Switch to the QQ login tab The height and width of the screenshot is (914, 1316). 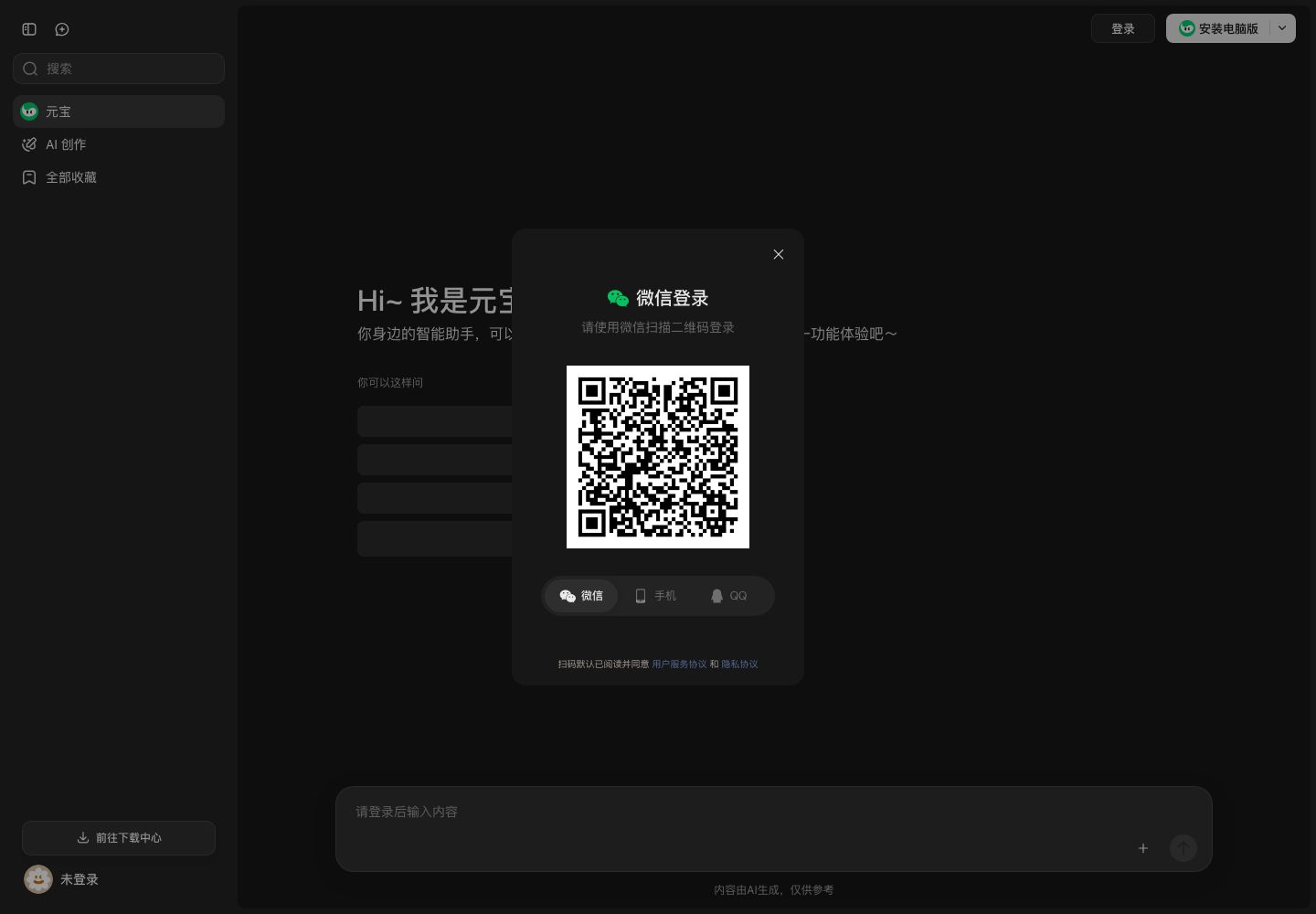729,596
